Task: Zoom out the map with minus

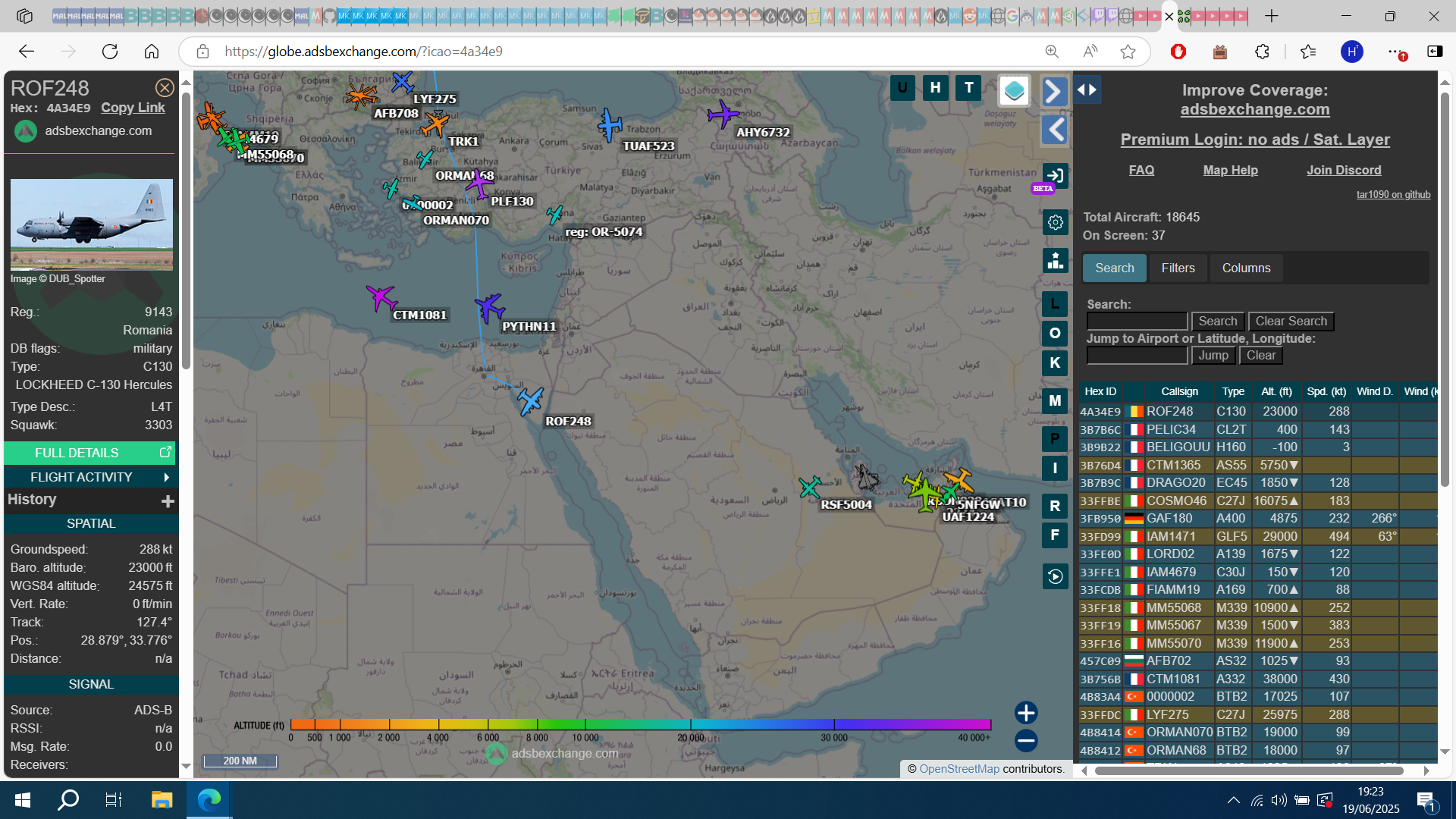Action: (1026, 741)
